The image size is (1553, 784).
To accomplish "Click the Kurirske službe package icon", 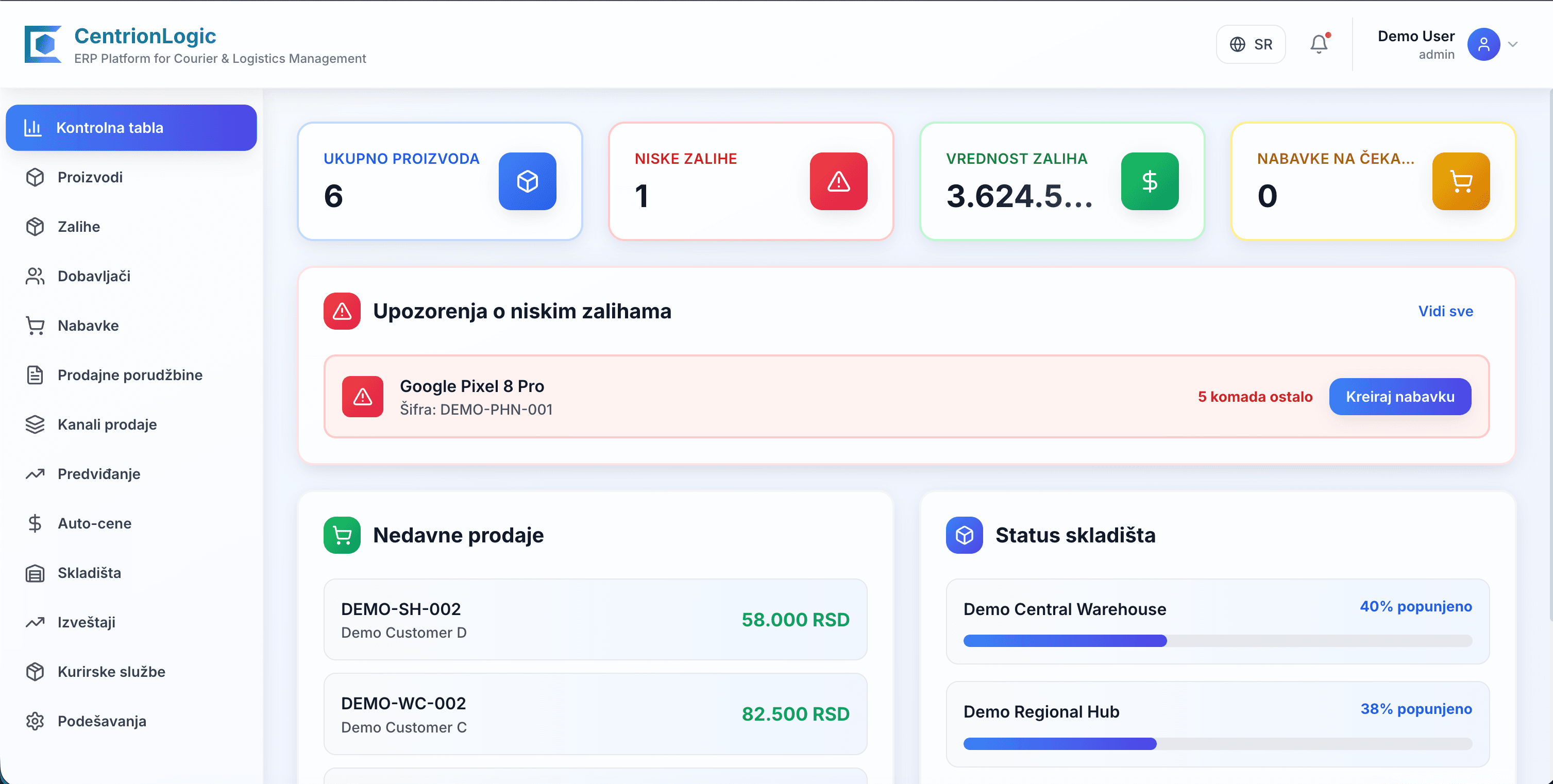I will (35, 671).
